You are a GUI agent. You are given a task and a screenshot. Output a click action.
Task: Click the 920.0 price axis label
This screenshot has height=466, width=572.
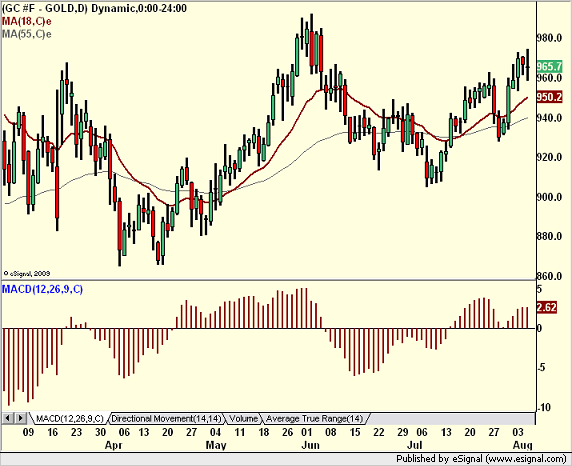549,157
